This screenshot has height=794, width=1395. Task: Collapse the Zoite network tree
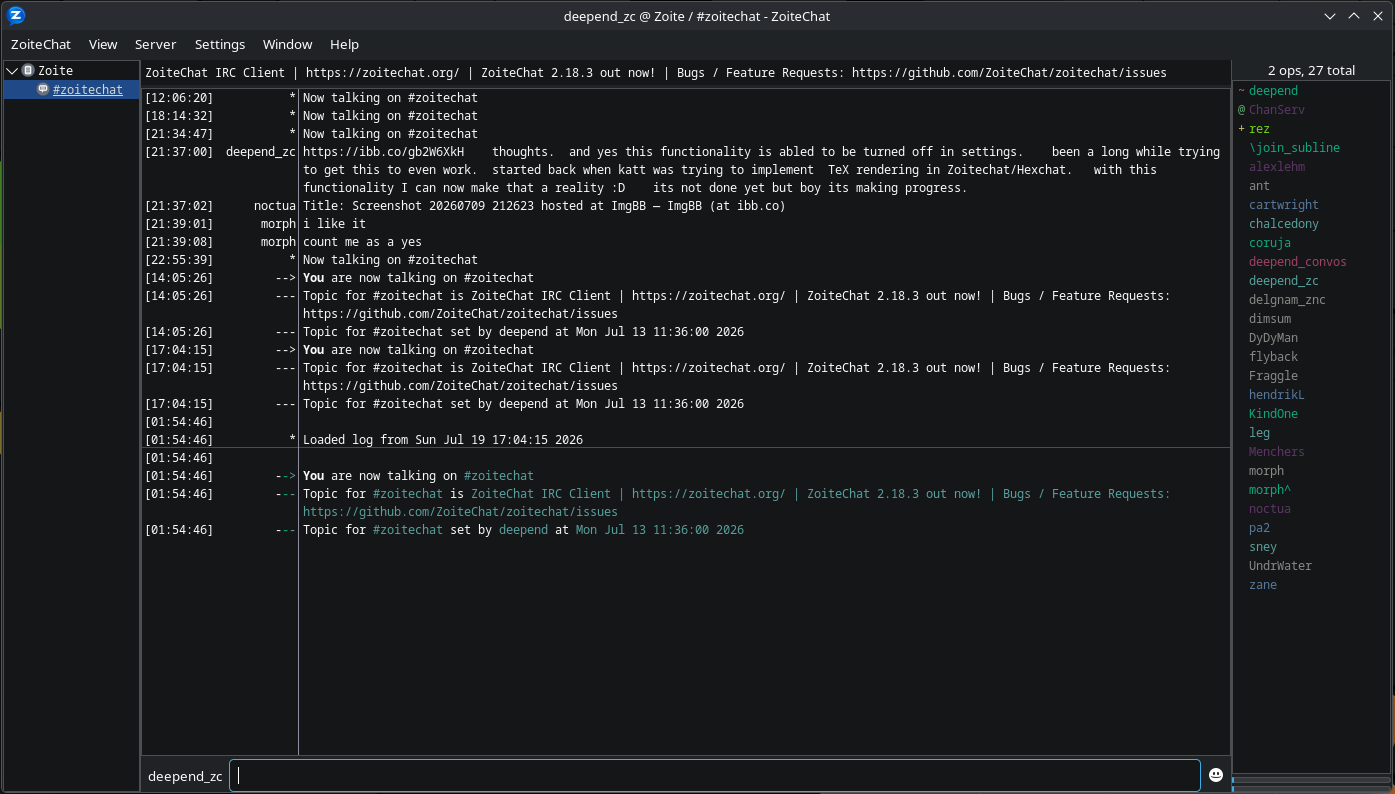(12, 71)
